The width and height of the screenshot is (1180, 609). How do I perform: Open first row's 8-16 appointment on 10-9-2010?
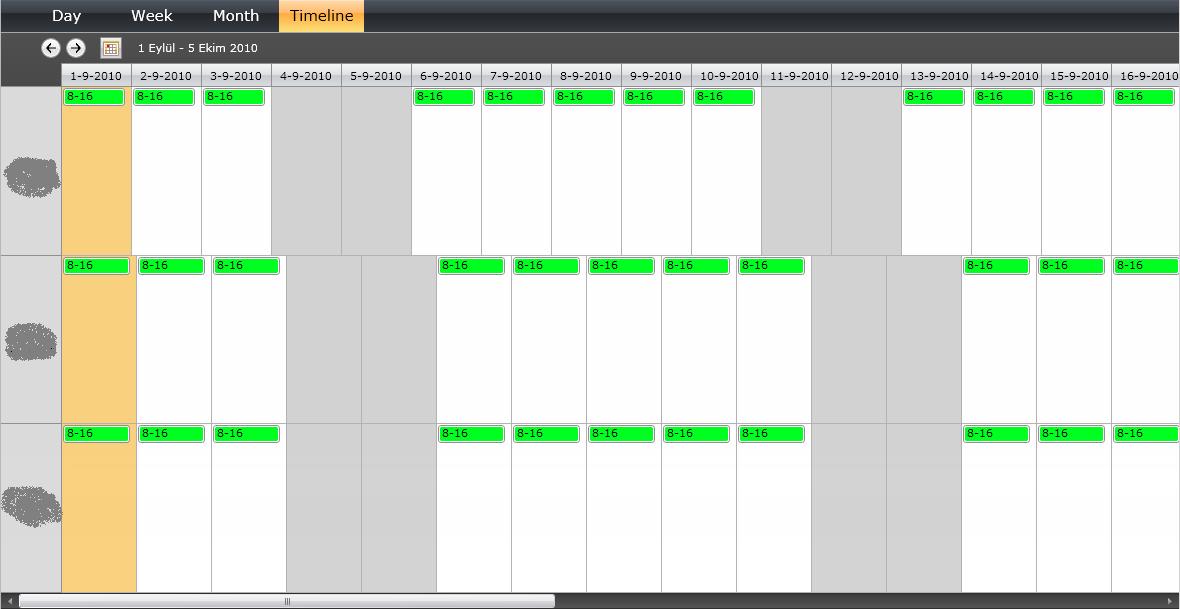[x=724, y=97]
